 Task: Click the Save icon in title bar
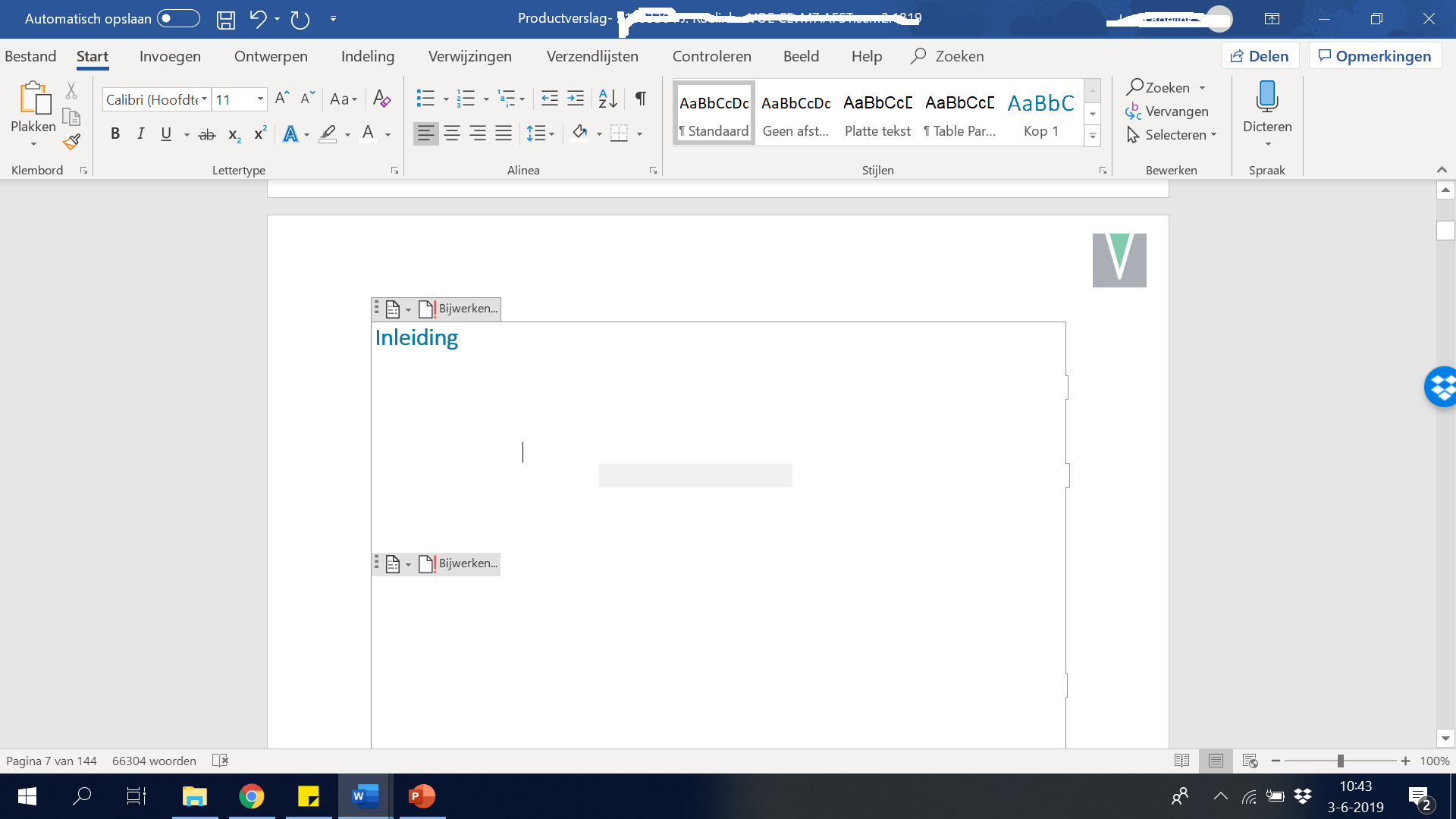point(226,20)
